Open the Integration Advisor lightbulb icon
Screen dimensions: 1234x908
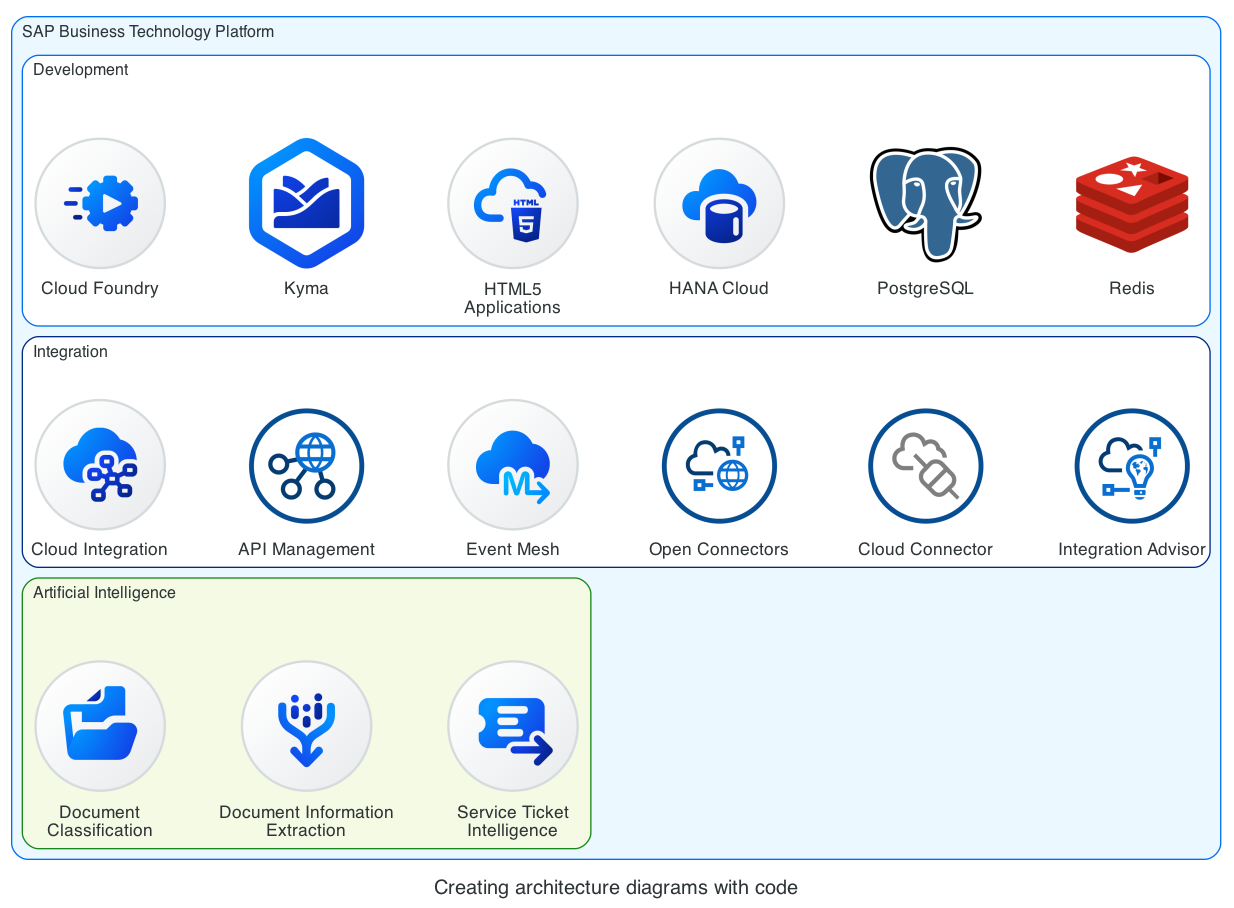(1131, 464)
